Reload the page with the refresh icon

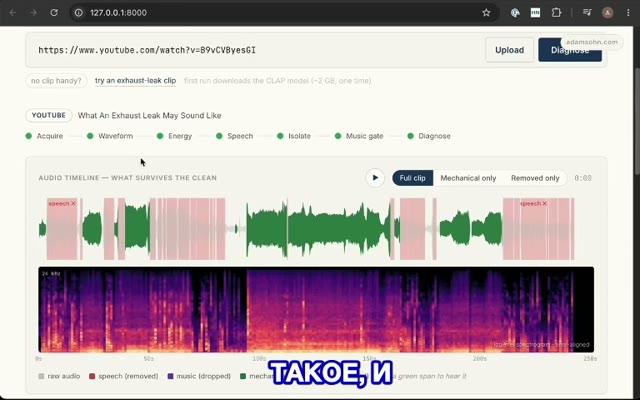click(x=54, y=13)
